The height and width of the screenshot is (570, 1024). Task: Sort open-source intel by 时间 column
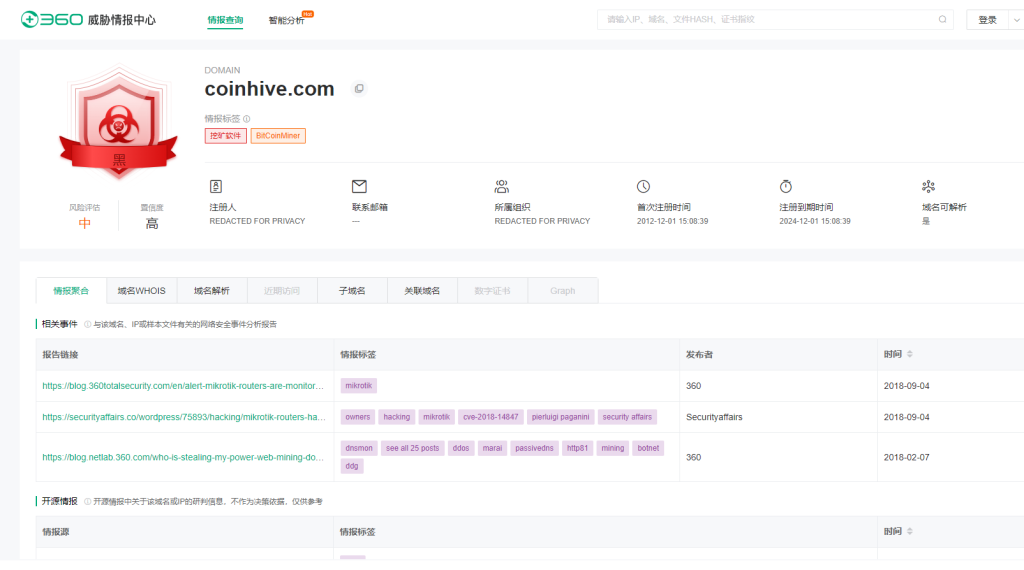(x=910, y=531)
